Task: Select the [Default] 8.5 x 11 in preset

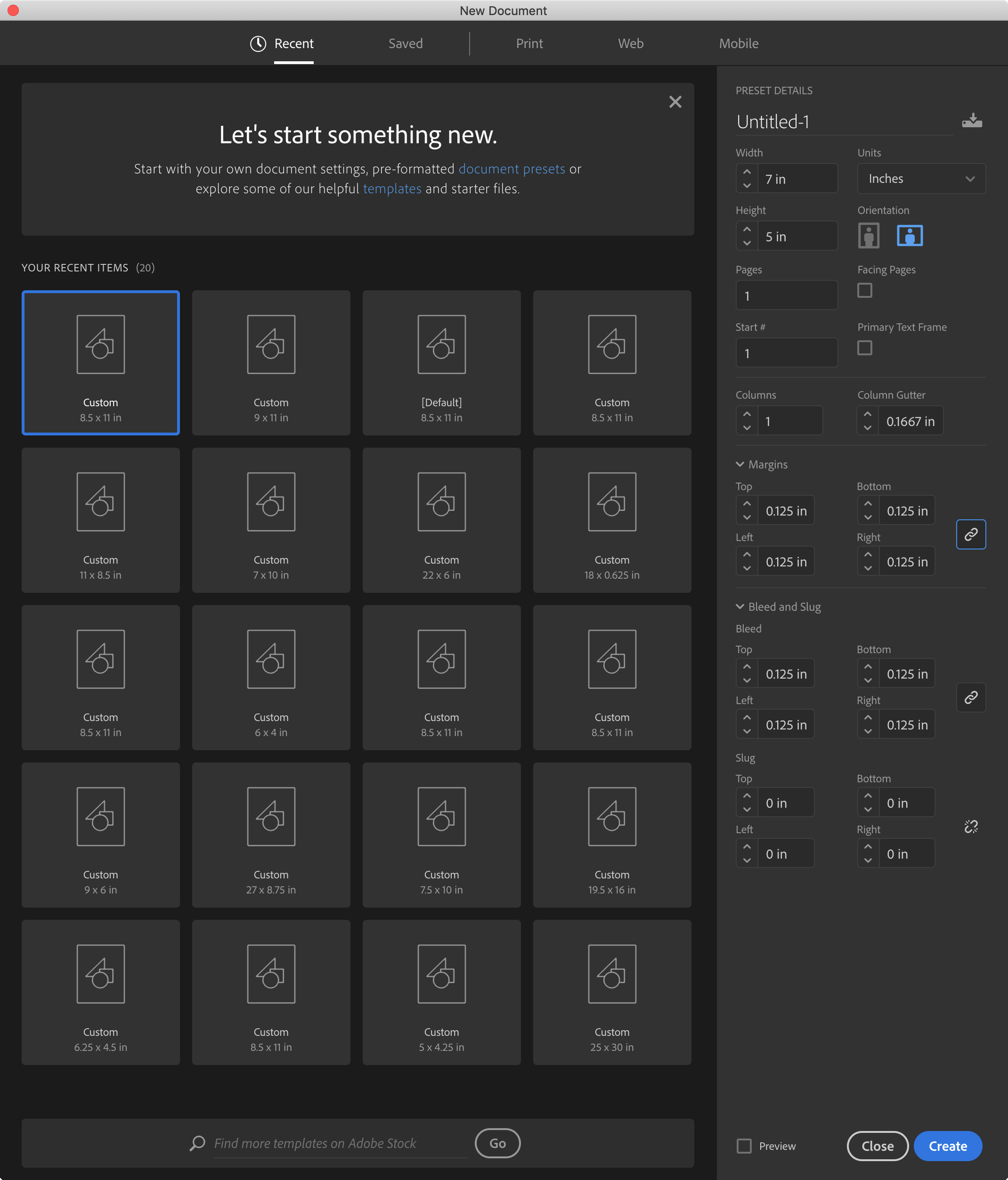Action: pos(442,363)
